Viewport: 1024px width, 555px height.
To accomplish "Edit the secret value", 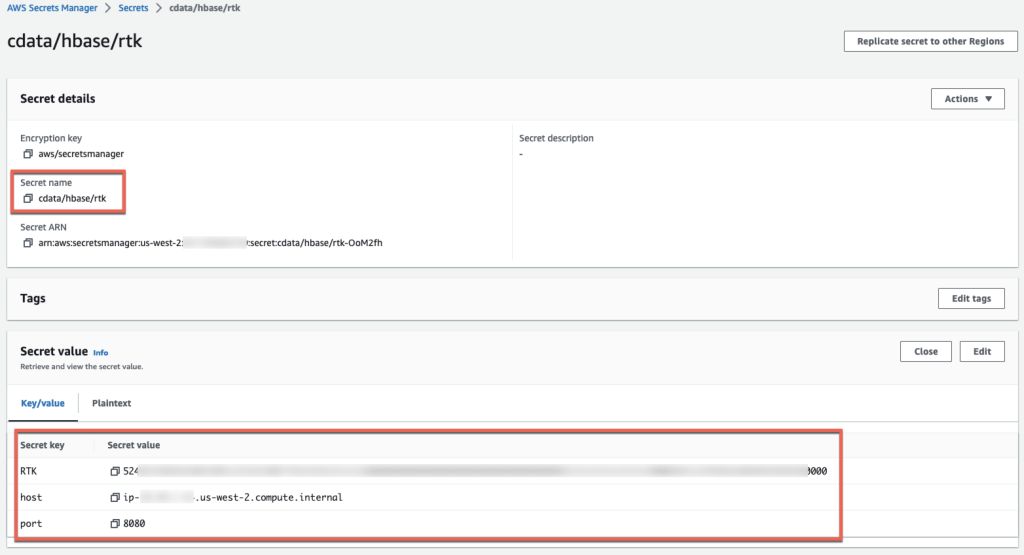I will (x=982, y=351).
